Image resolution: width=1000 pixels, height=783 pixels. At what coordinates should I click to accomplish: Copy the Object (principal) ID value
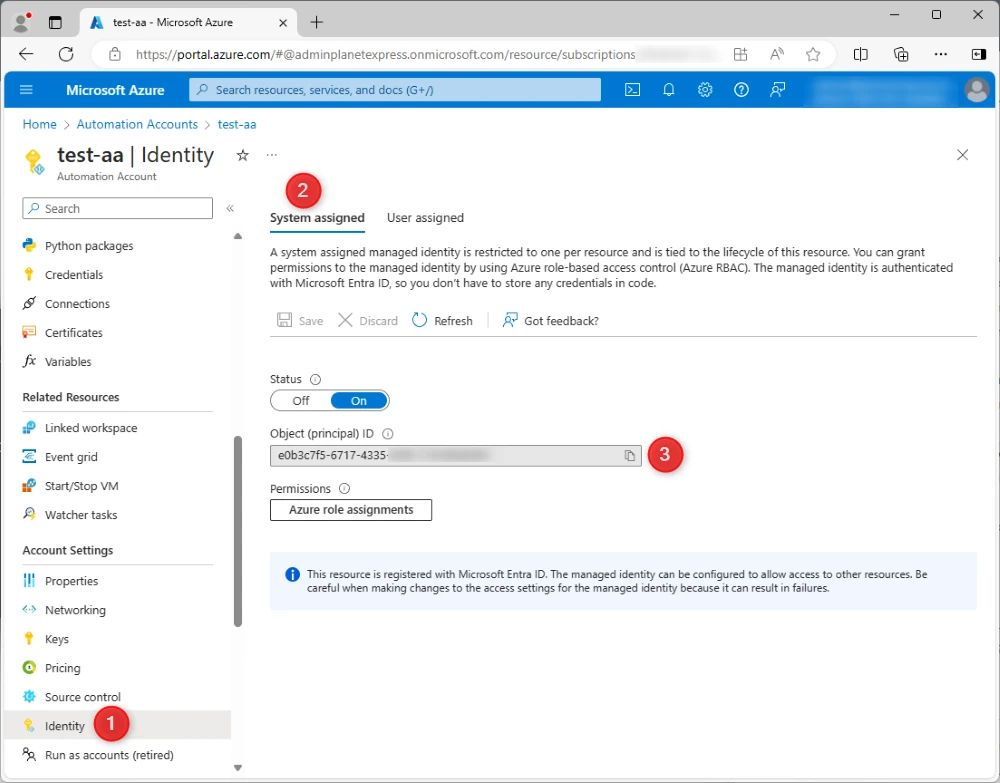[x=629, y=455]
